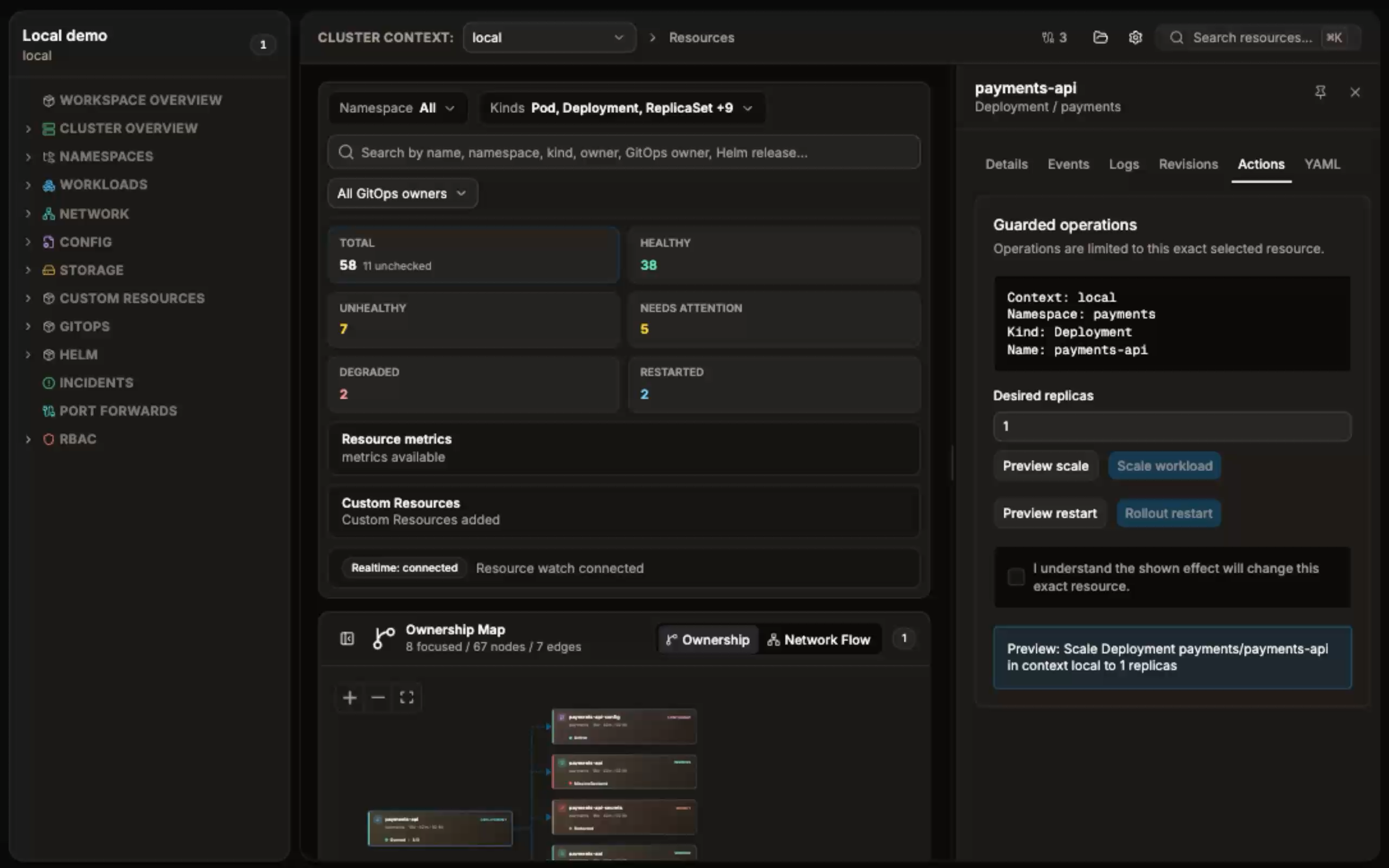Filter by the Restarted 2 card
This screenshot has width=1389, height=868.
click(x=774, y=385)
